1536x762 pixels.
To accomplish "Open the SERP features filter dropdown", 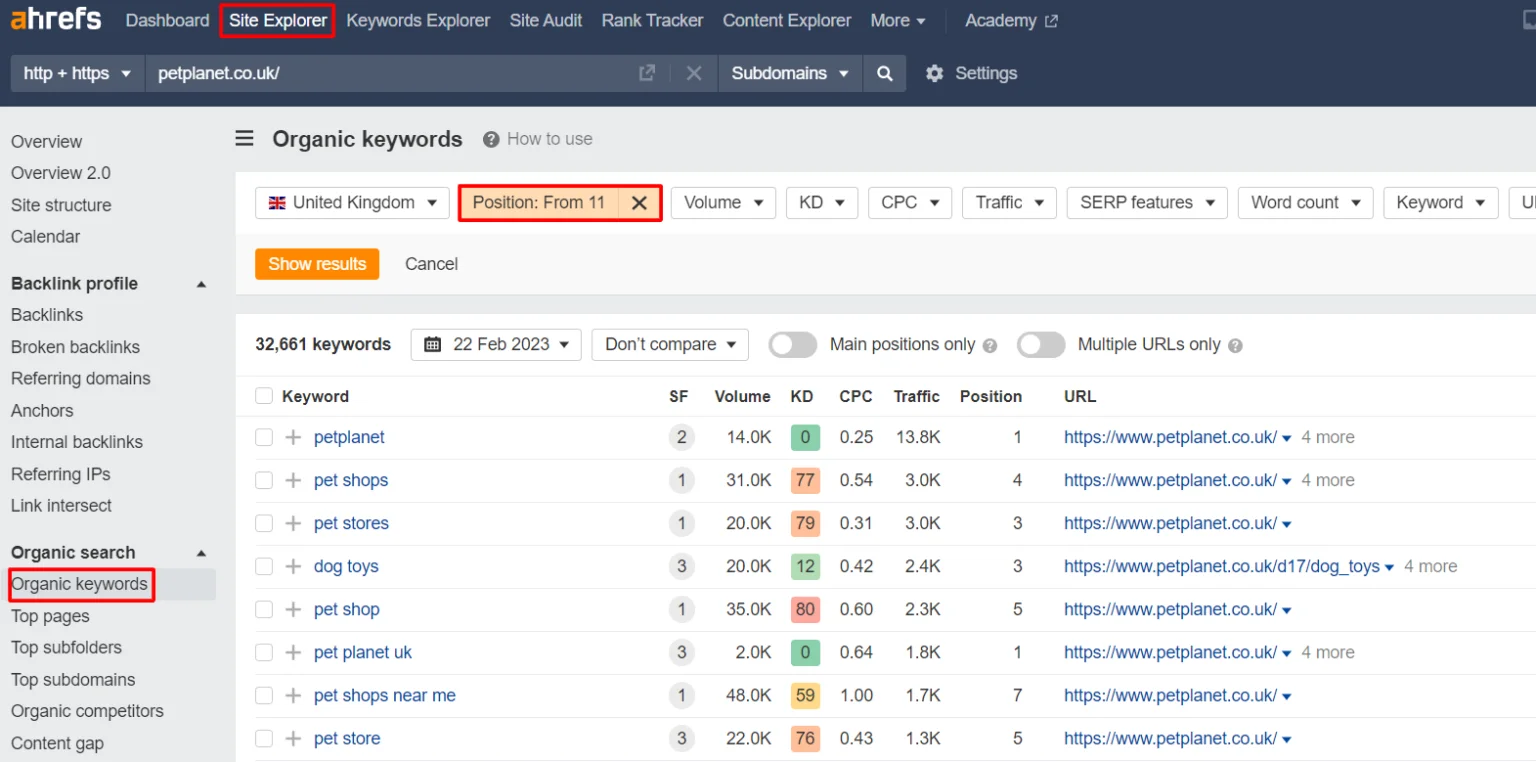I will pyautogui.click(x=1147, y=202).
